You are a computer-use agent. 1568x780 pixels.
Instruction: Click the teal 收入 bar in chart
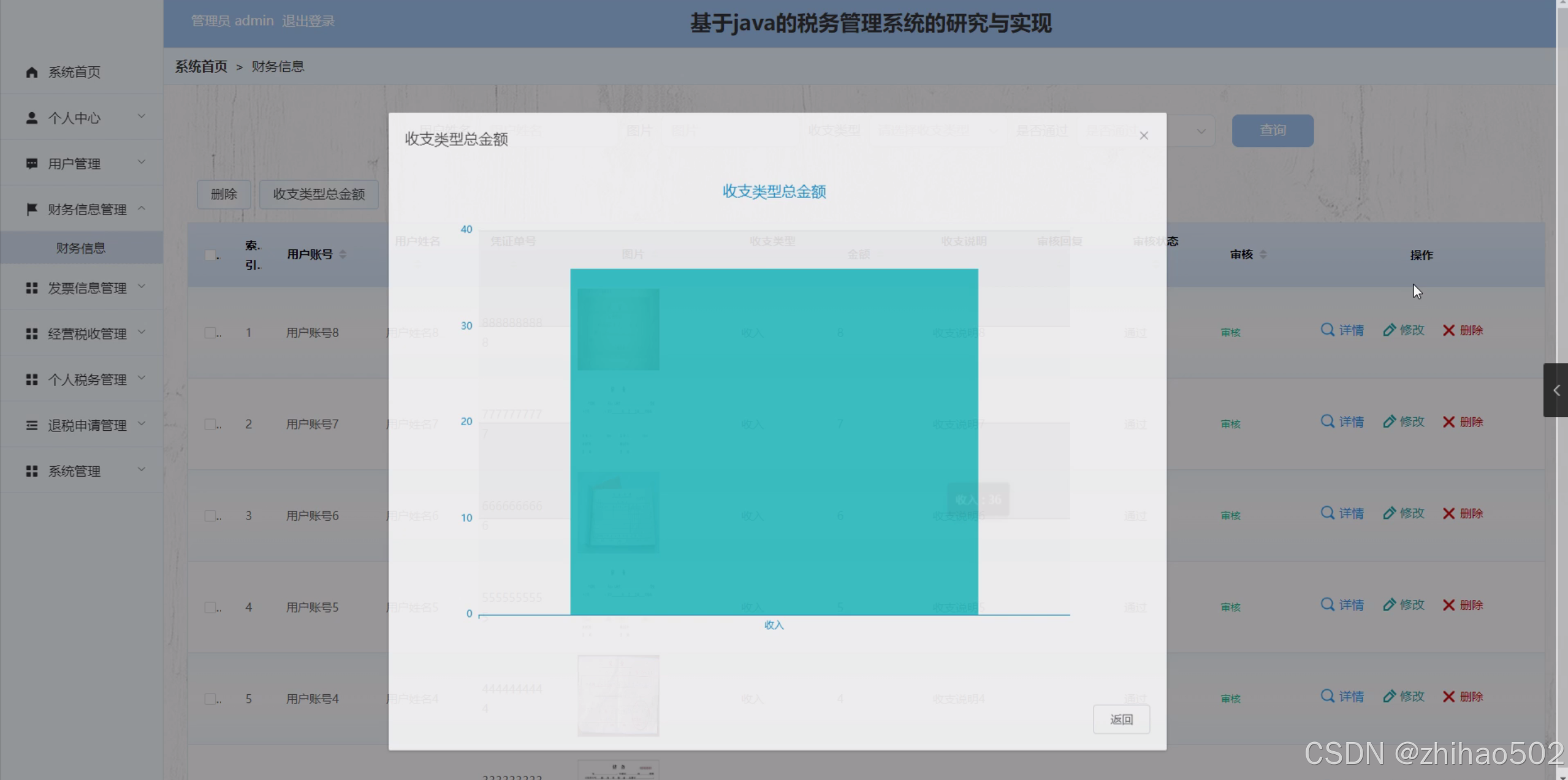(x=774, y=441)
